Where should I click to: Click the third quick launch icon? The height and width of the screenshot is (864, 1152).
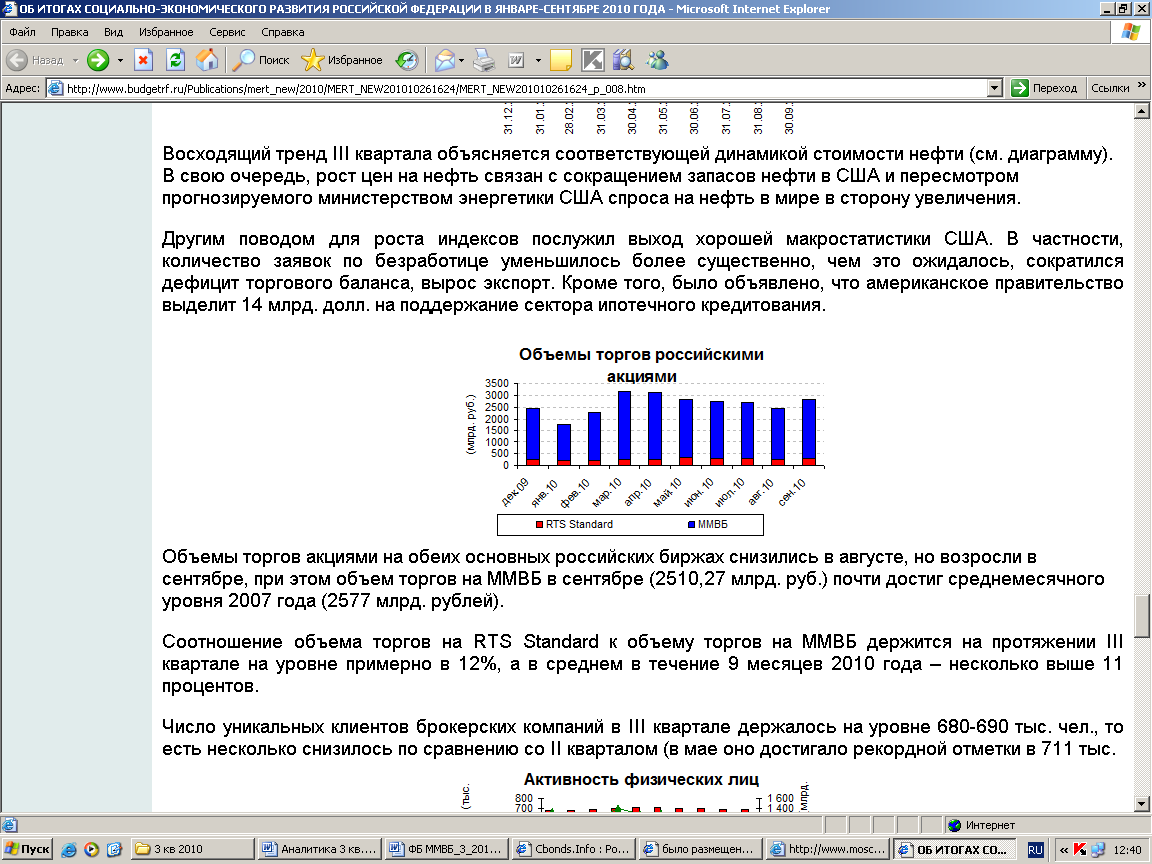pos(114,849)
